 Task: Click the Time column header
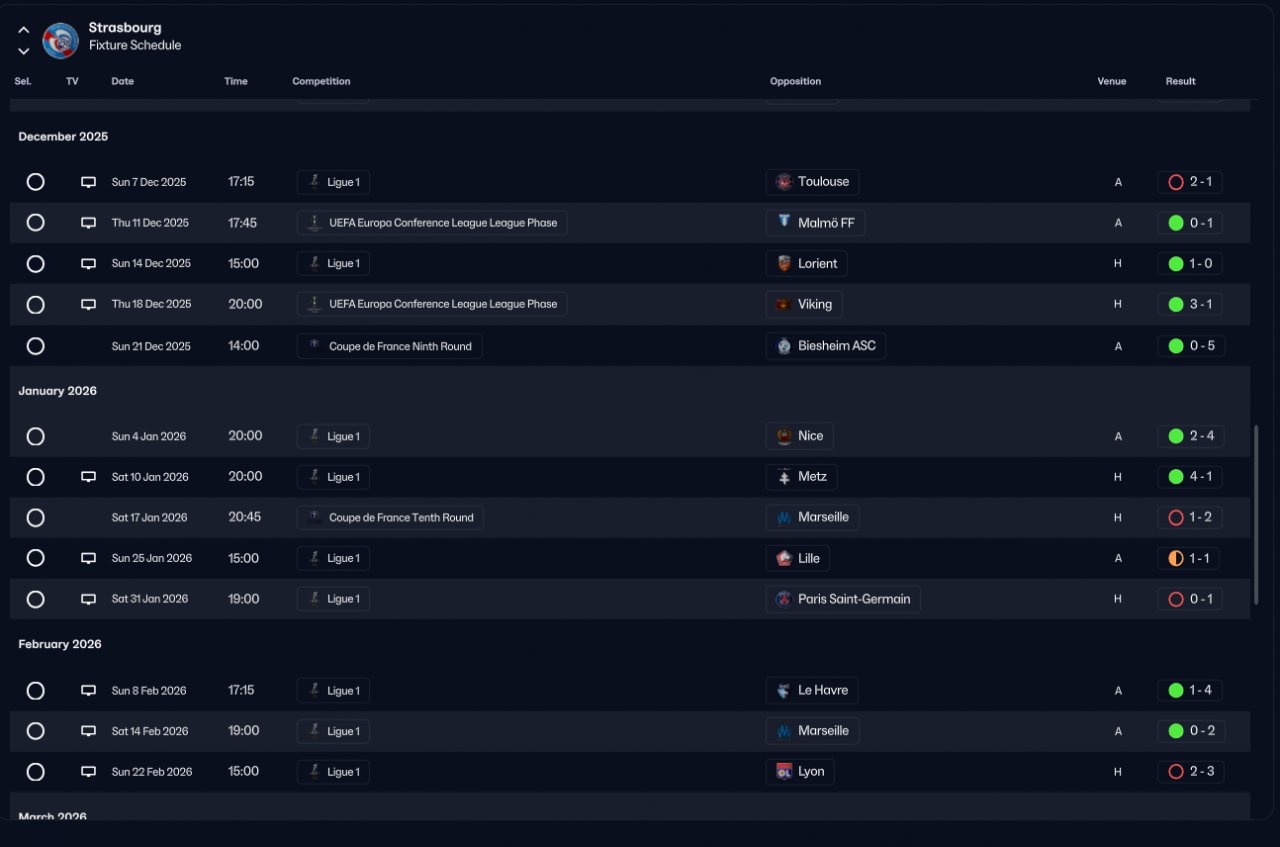point(236,82)
